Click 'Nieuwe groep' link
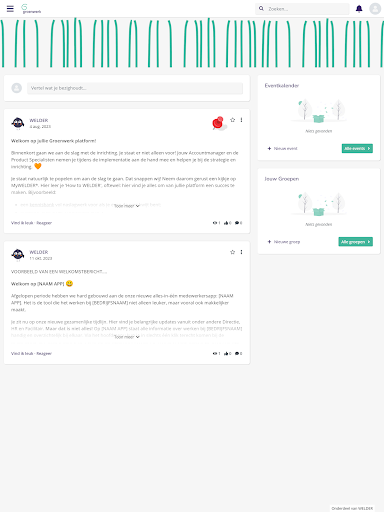Viewport: 384px width, 512px height. coord(284,242)
